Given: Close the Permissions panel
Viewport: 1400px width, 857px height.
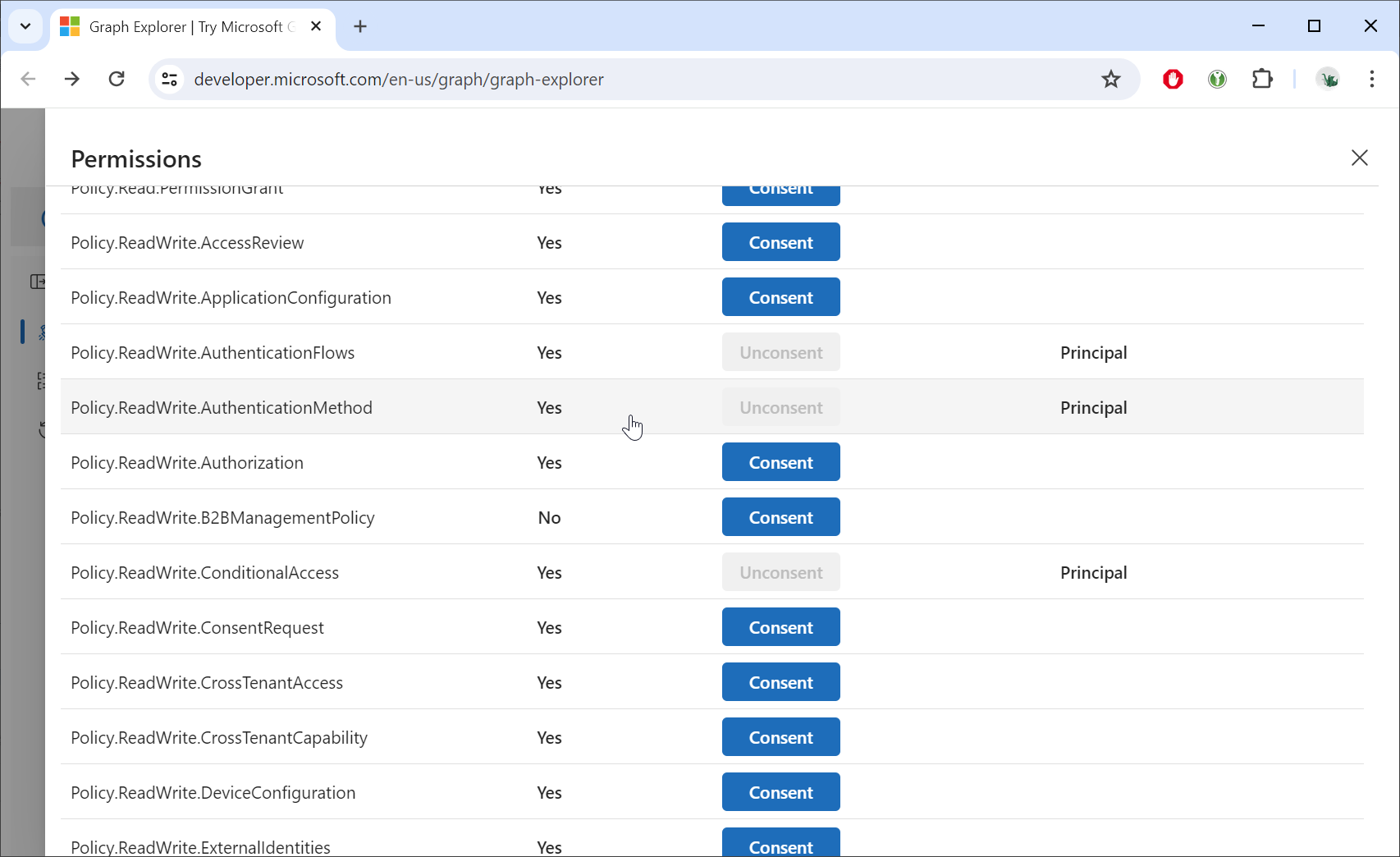Looking at the screenshot, I should pos(1359,158).
